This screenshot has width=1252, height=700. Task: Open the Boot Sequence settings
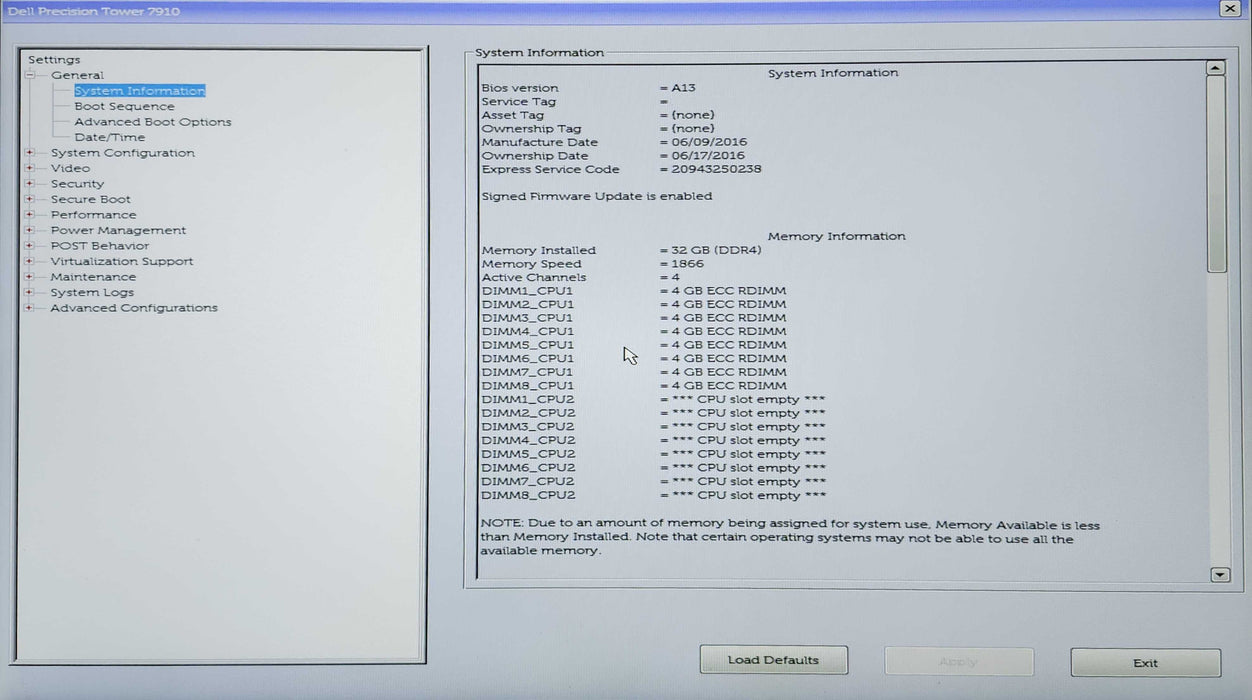coord(124,106)
